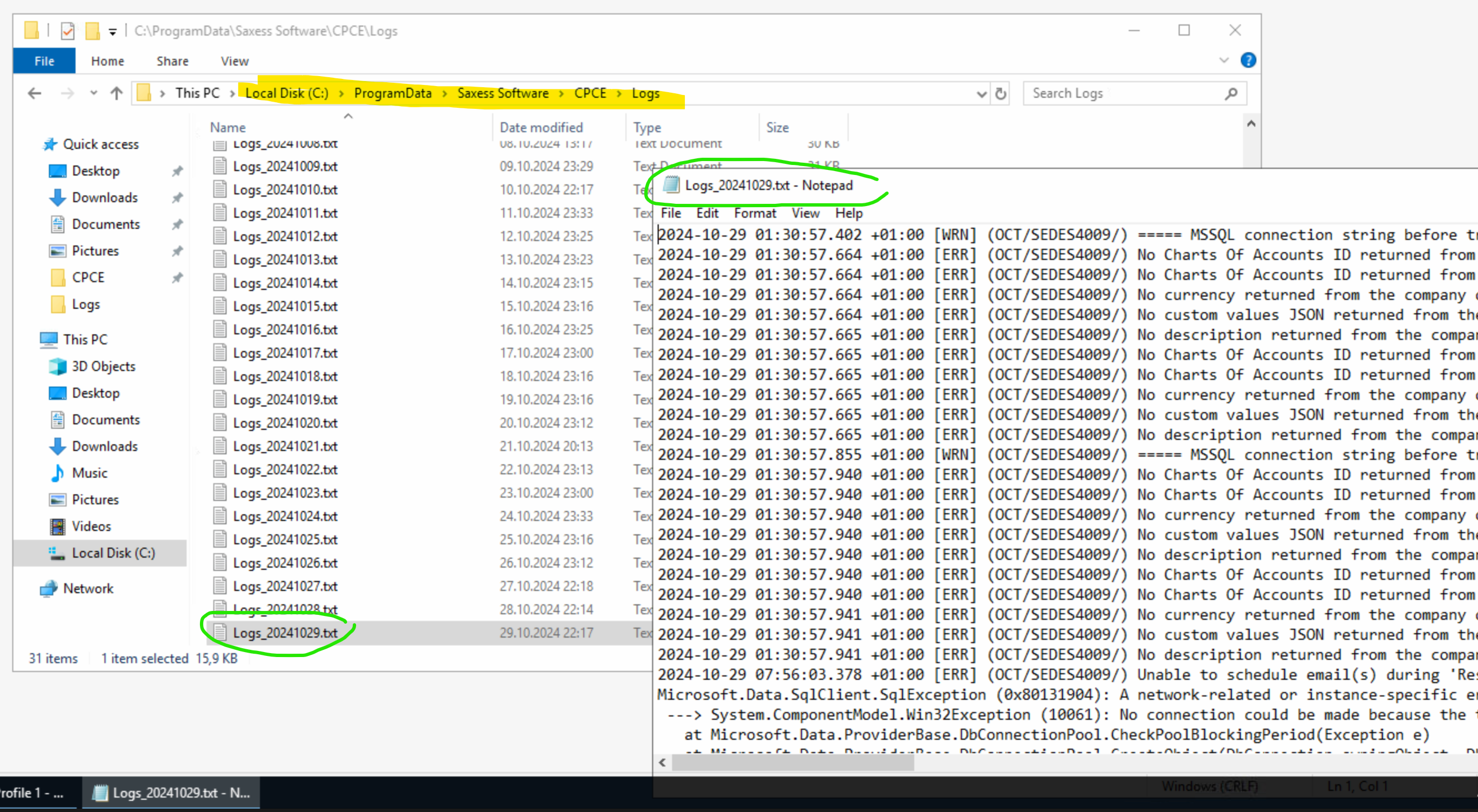This screenshot has width=1478, height=812.
Task: Open the address bar history dropdown
Action: tap(981, 93)
